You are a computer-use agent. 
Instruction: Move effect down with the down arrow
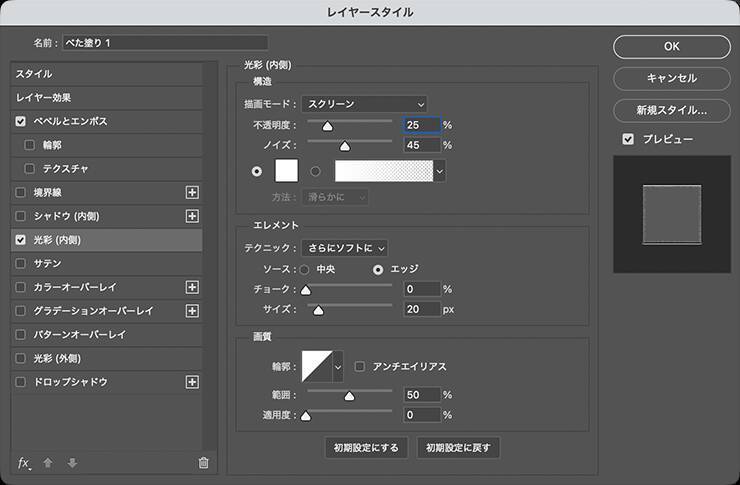72,463
